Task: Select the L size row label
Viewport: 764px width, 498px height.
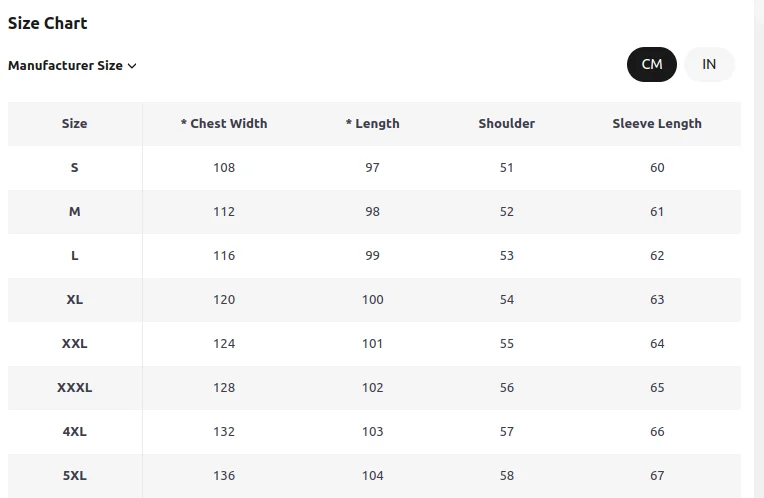Action: pos(75,255)
